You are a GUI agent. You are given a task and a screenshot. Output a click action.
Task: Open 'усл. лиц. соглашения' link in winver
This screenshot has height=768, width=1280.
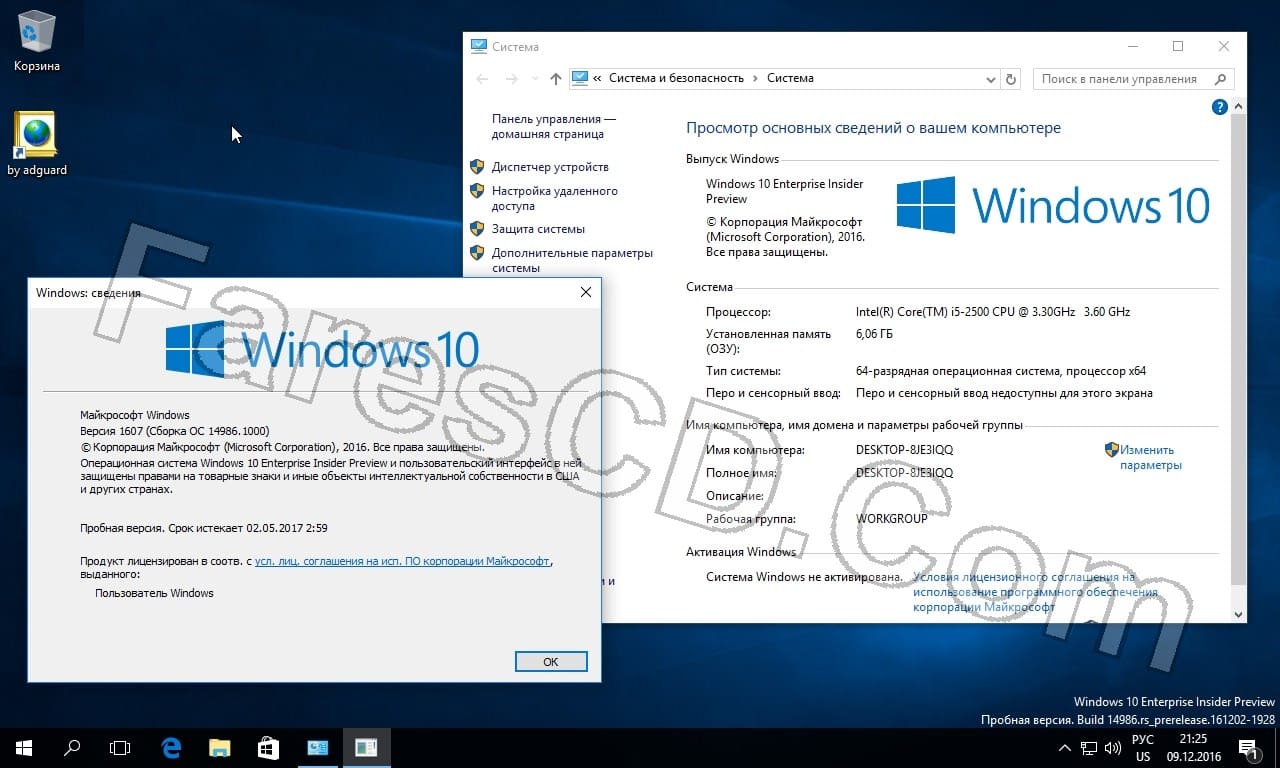(402, 561)
